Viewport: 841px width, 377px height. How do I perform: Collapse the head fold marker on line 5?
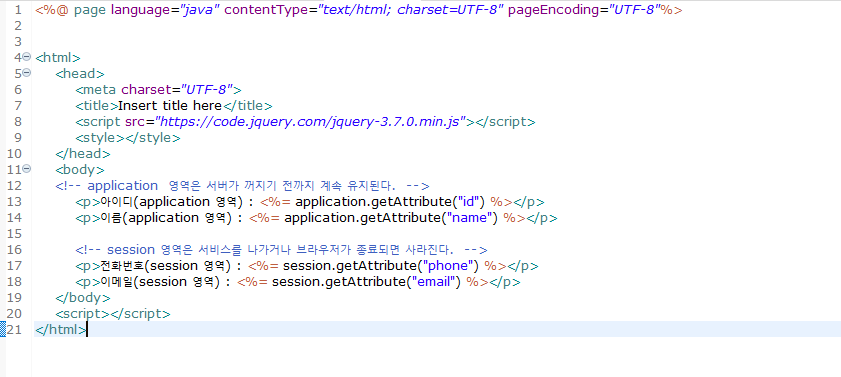pyautogui.click(x=27, y=73)
